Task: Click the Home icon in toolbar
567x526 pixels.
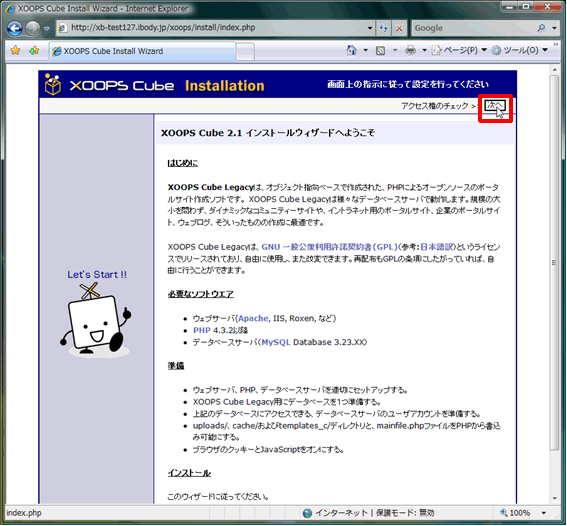Action: 351,50
